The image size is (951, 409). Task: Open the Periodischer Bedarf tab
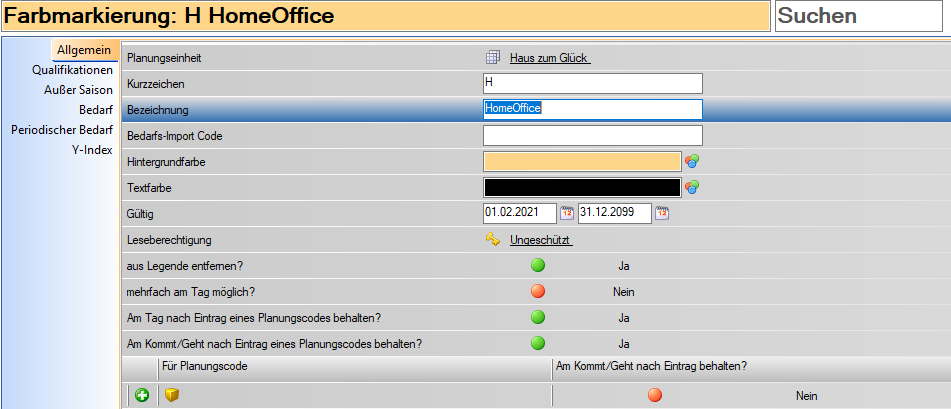(x=62, y=130)
